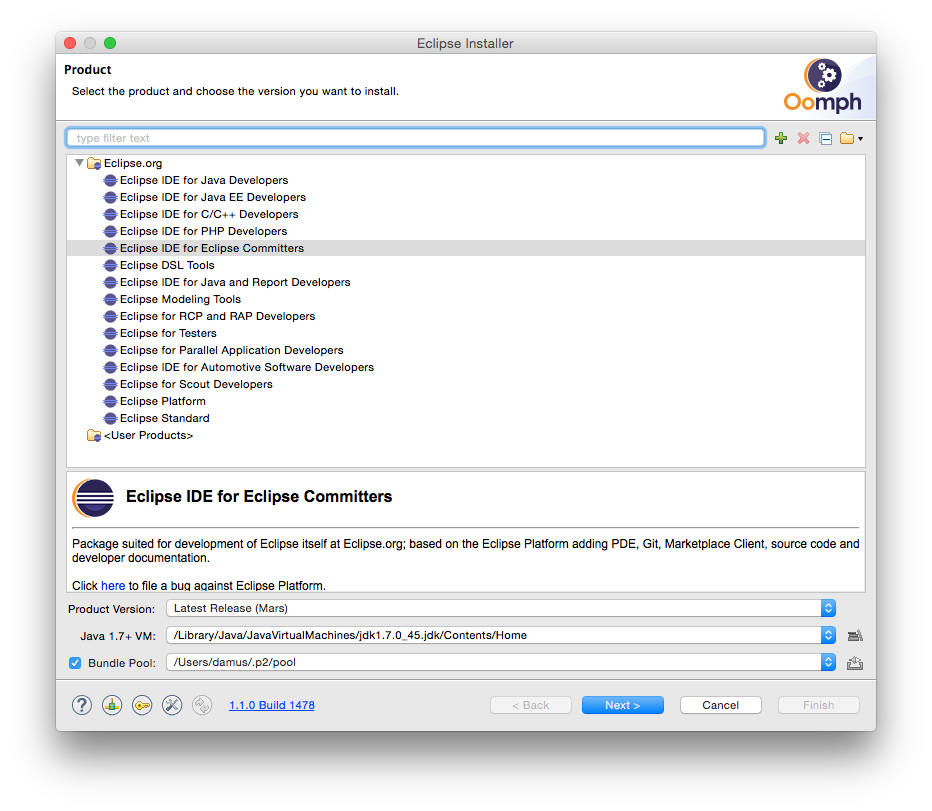
Task: Click the Eclipse Platform product icon
Action: tap(110, 401)
